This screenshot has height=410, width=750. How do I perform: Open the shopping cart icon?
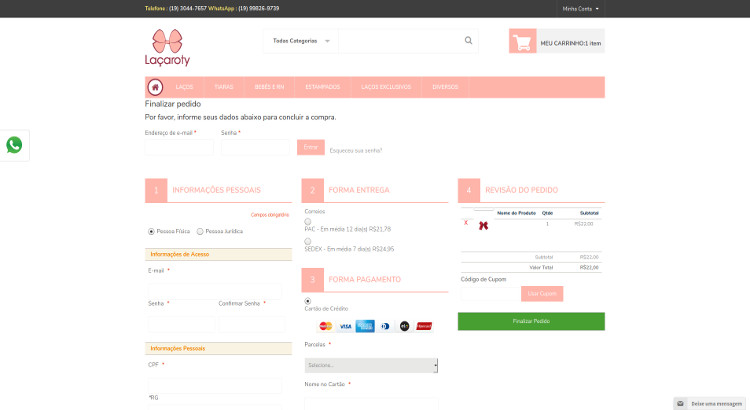click(523, 41)
